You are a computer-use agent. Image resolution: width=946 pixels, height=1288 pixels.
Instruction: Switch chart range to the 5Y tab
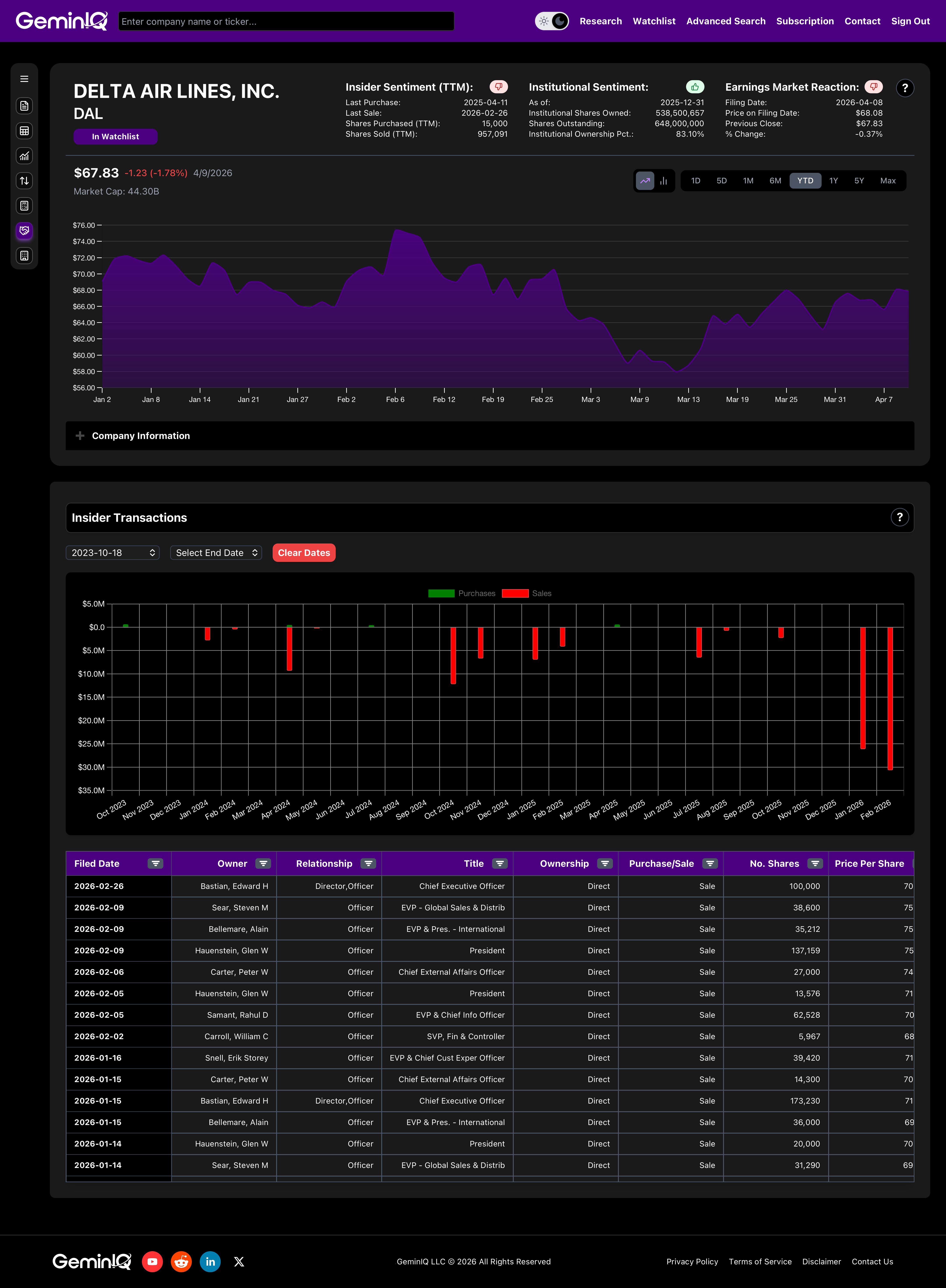[859, 180]
